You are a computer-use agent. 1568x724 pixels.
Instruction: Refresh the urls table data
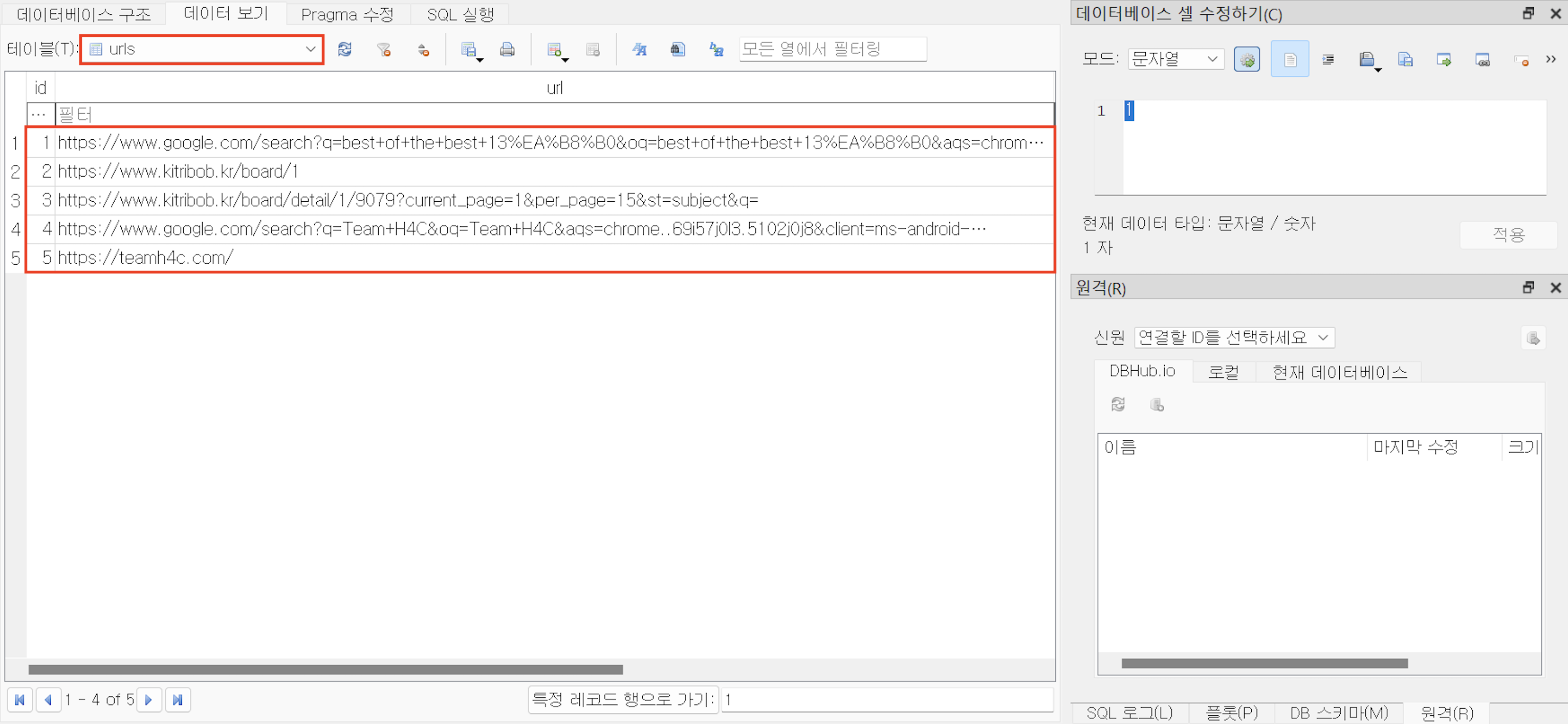click(x=344, y=49)
